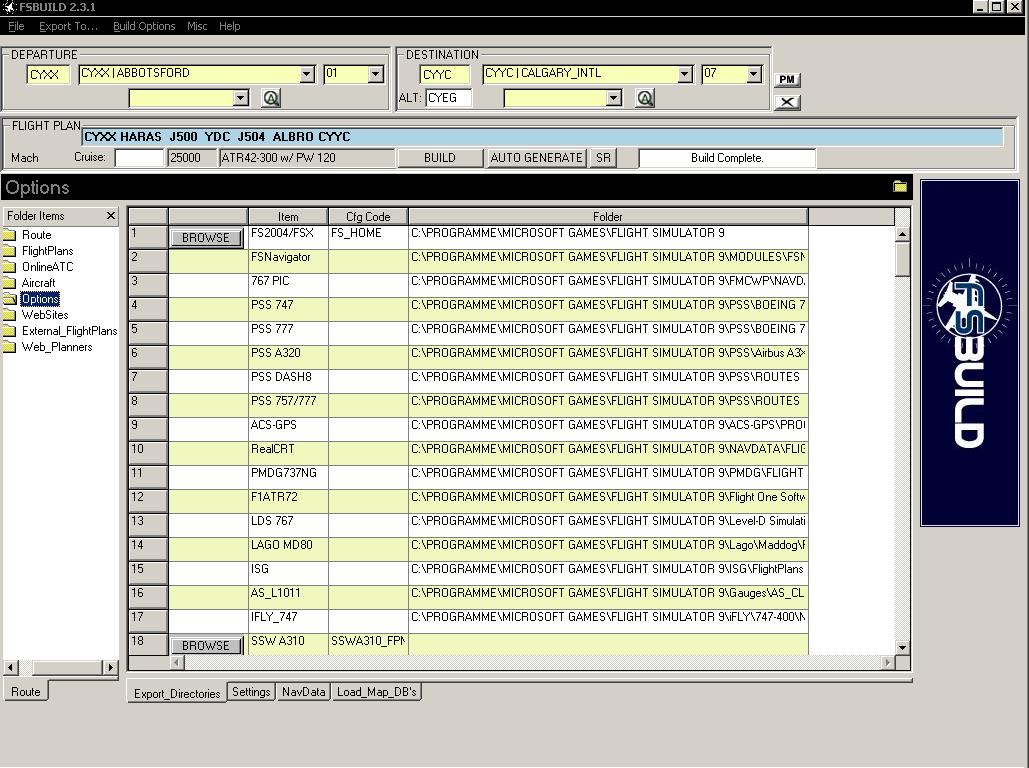Viewport: 1029px width, 768px height.
Task: Expand the empty dropdown under departure airport
Action: click(241, 98)
